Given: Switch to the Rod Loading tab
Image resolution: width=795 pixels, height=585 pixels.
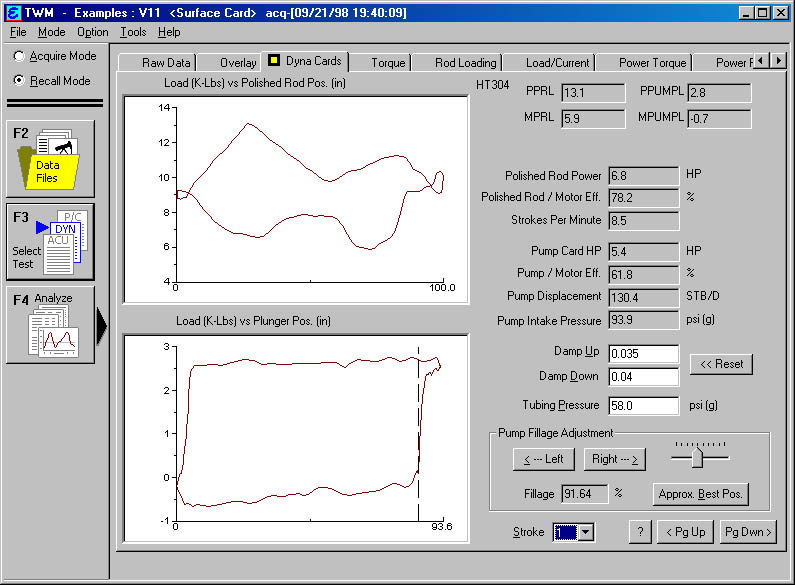Looking at the screenshot, I should tap(465, 63).
